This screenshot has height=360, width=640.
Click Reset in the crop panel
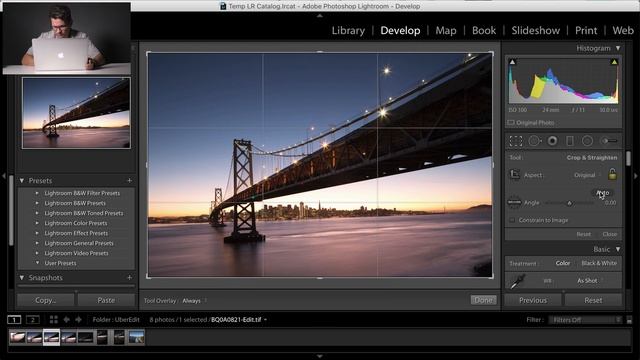point(583,234)
